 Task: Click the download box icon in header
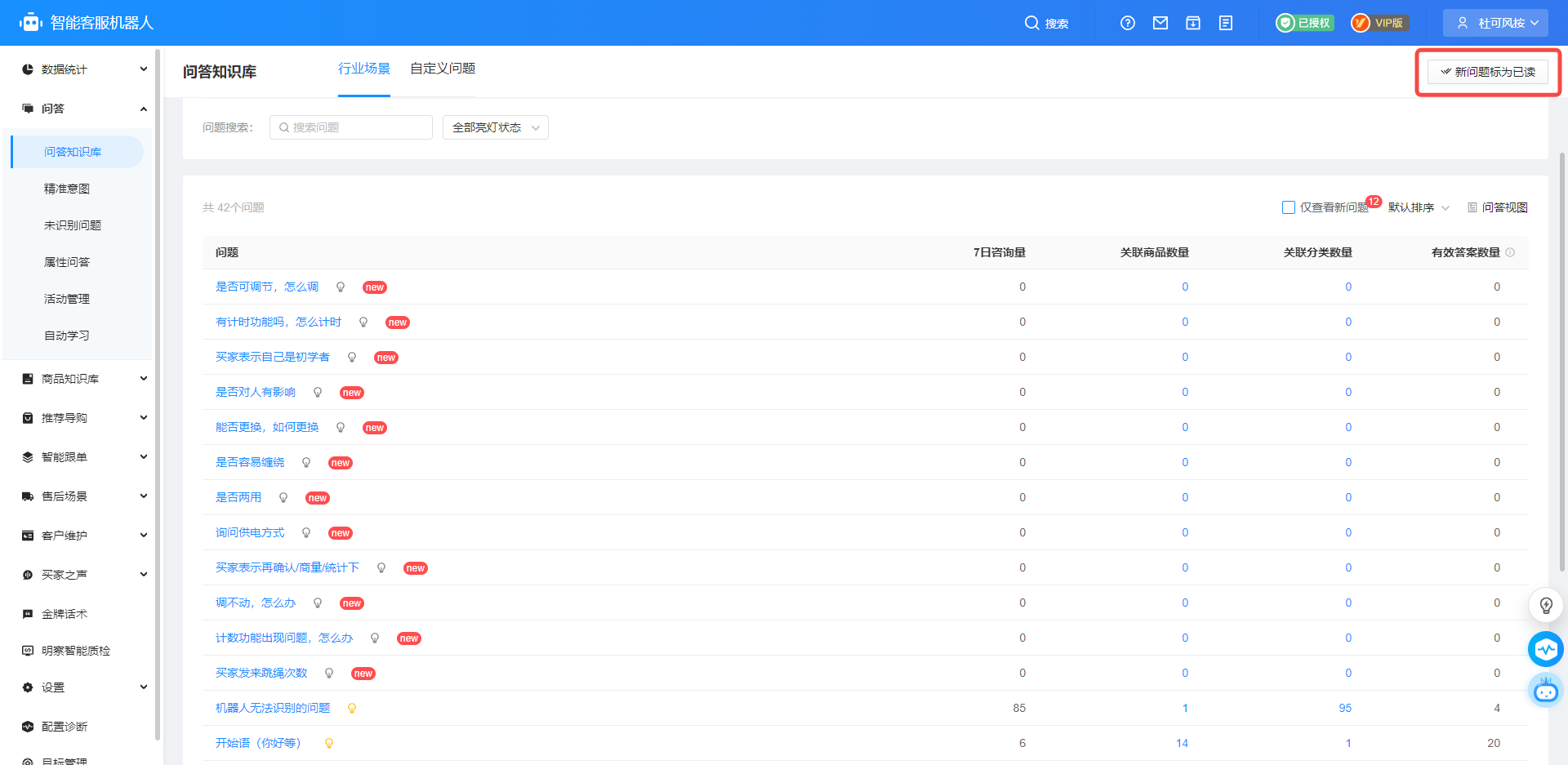tap(1193, 23)
